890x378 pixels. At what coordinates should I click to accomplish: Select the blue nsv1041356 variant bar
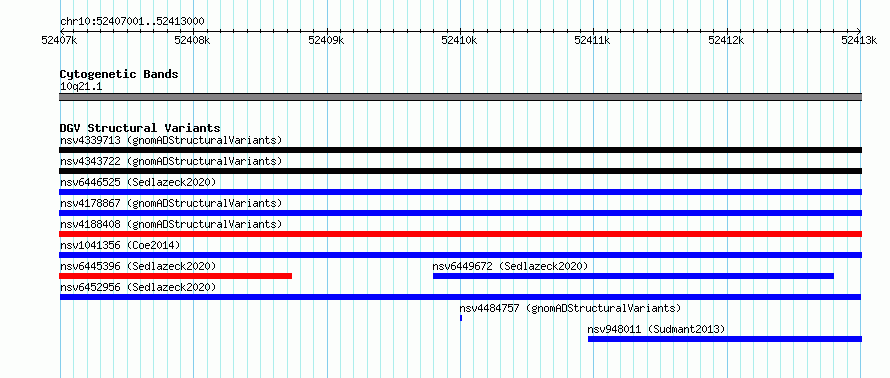pyautogui.click(x=460, y=255)
